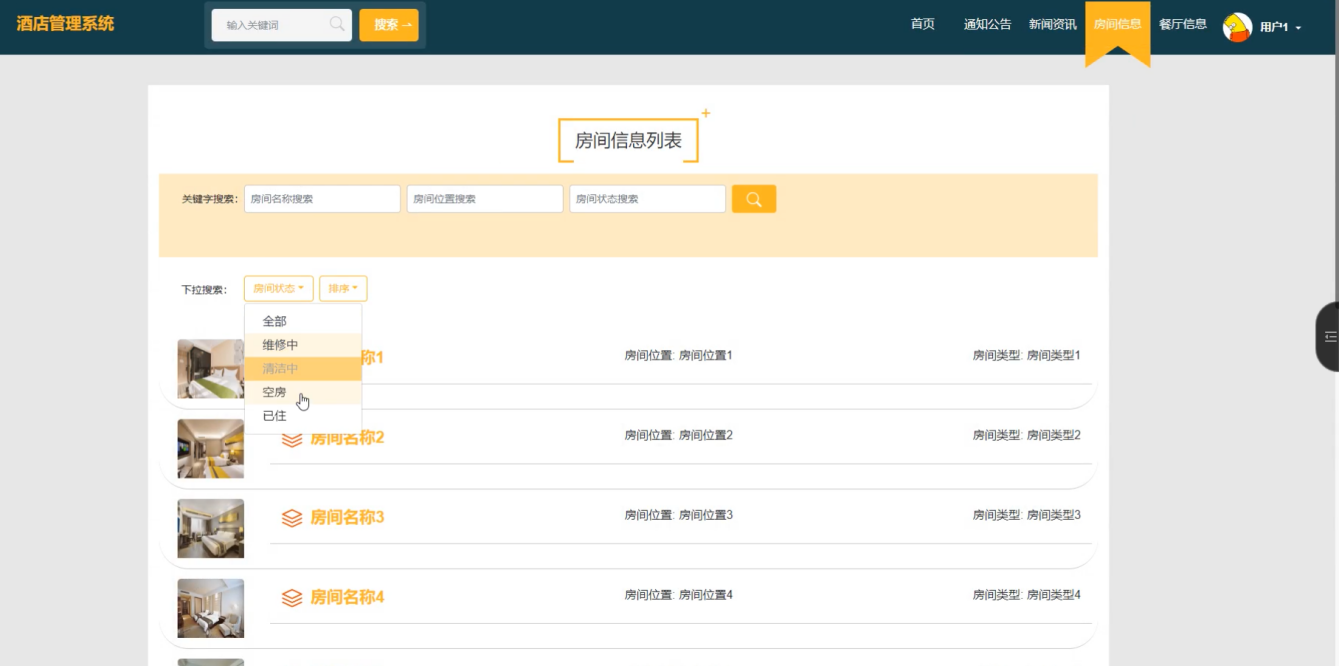Screen dimensions: 1339x666
Task: Click text 房间位置: 房间位置3
Action: tap(679, 515)
